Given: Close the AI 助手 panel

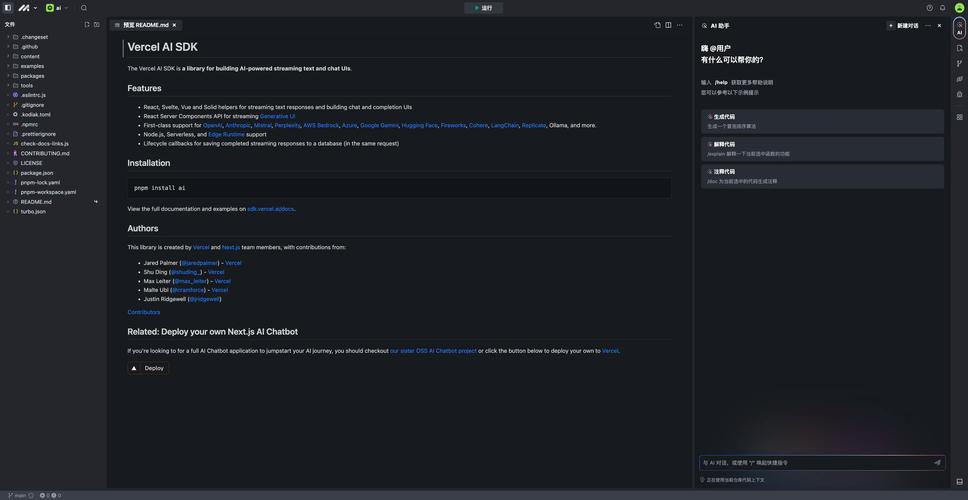Looking at the screenshot, I should (x=940, y=26).
